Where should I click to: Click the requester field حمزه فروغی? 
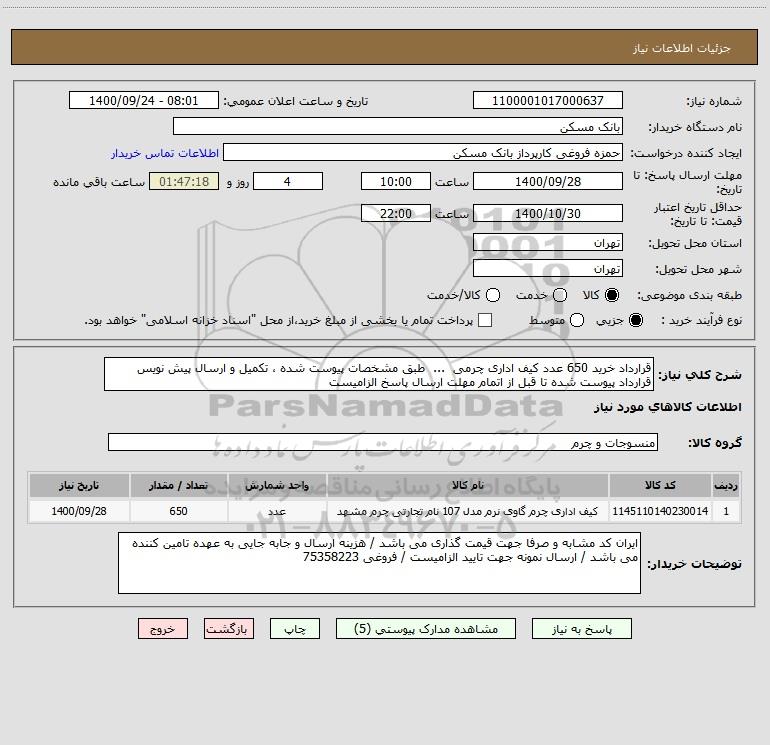[x=423, y=153]
